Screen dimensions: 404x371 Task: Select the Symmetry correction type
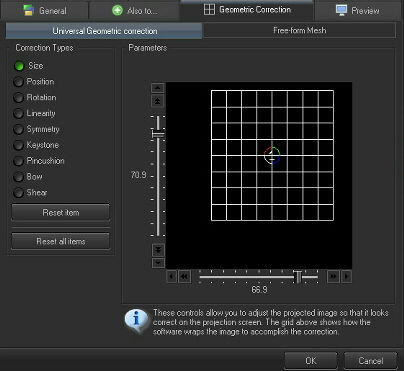click(x=36, y=129)
